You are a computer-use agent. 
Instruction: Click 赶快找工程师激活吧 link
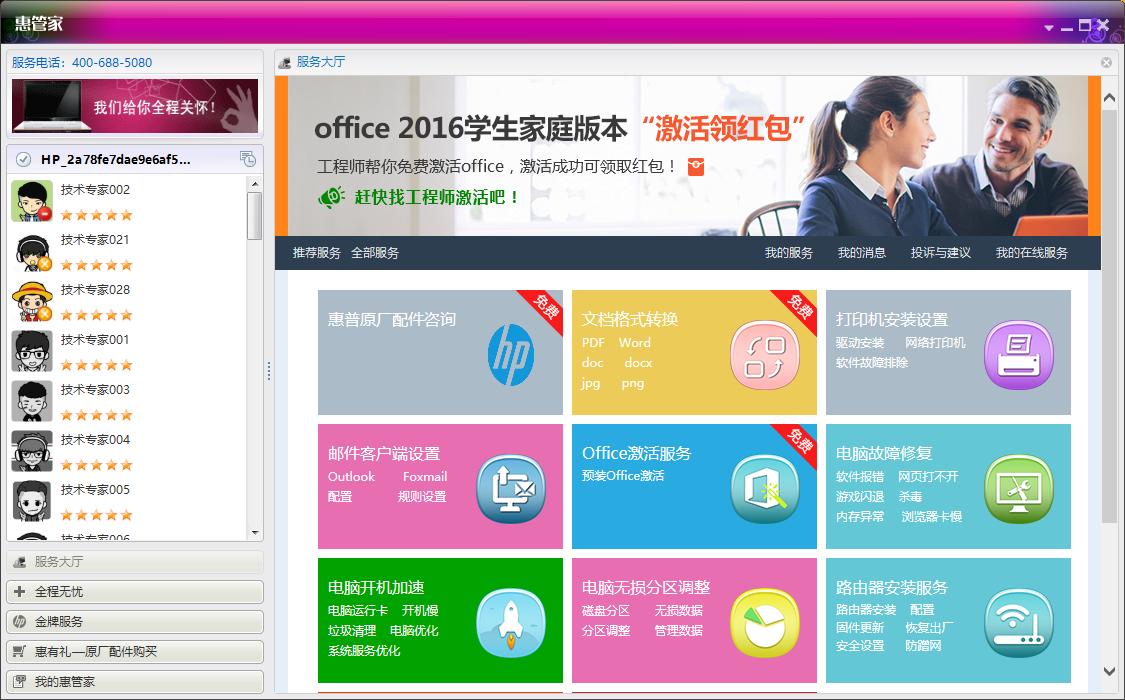[x=437, y=197]
